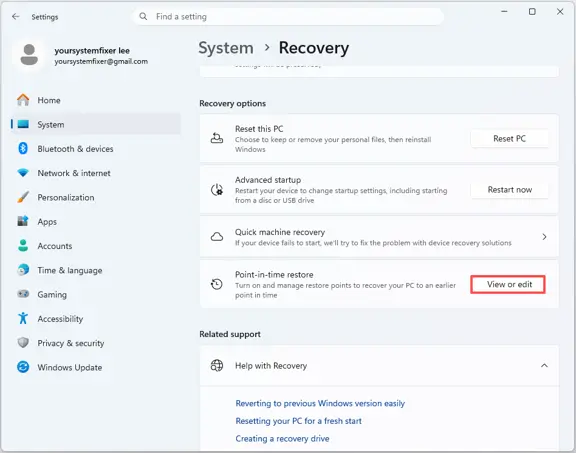The image size is (576, 453).
Task: Open Privacy & security settings
Action: tap(96, 343)
